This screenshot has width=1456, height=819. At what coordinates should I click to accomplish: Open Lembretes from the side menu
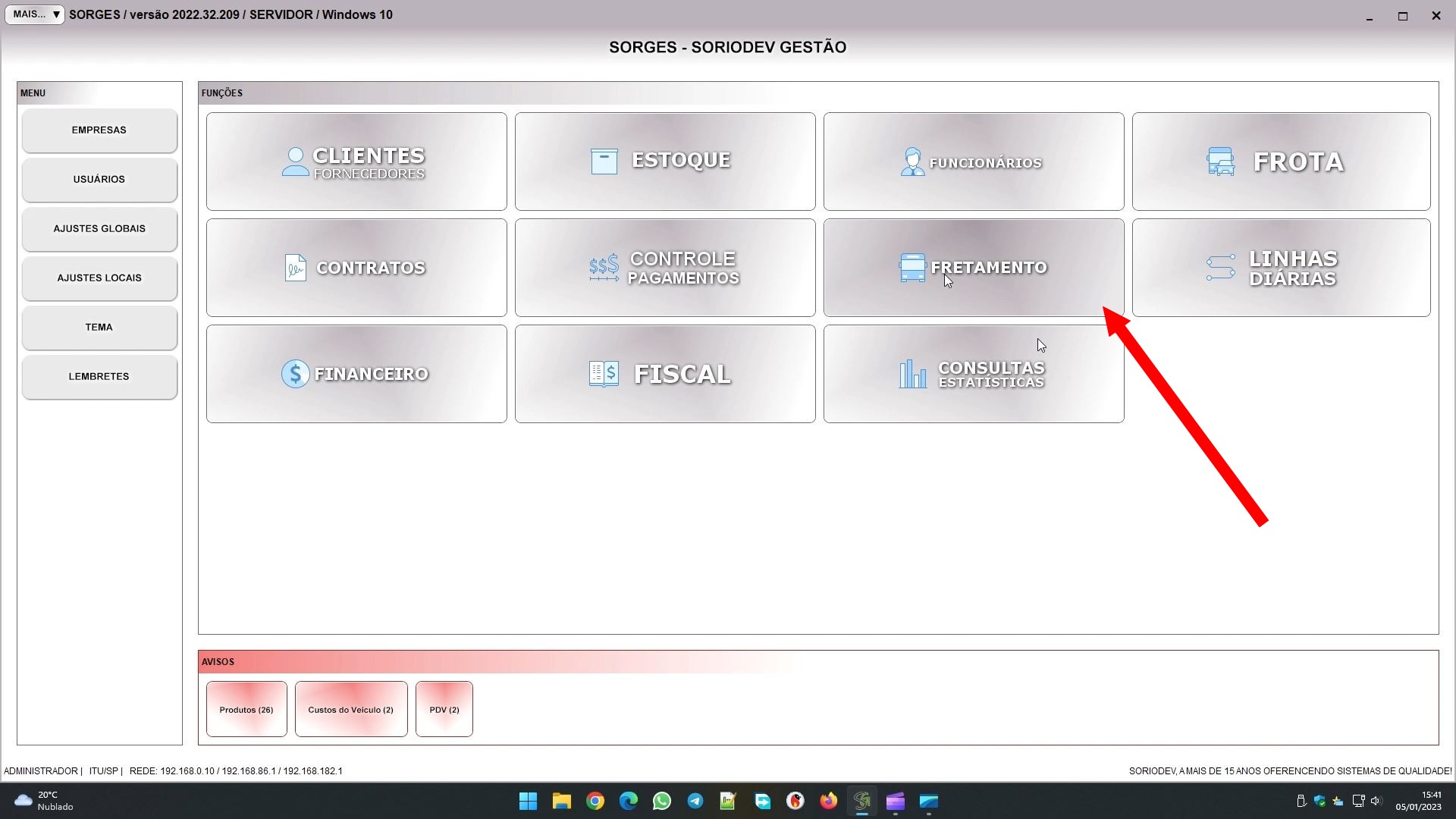click(99, 377)
